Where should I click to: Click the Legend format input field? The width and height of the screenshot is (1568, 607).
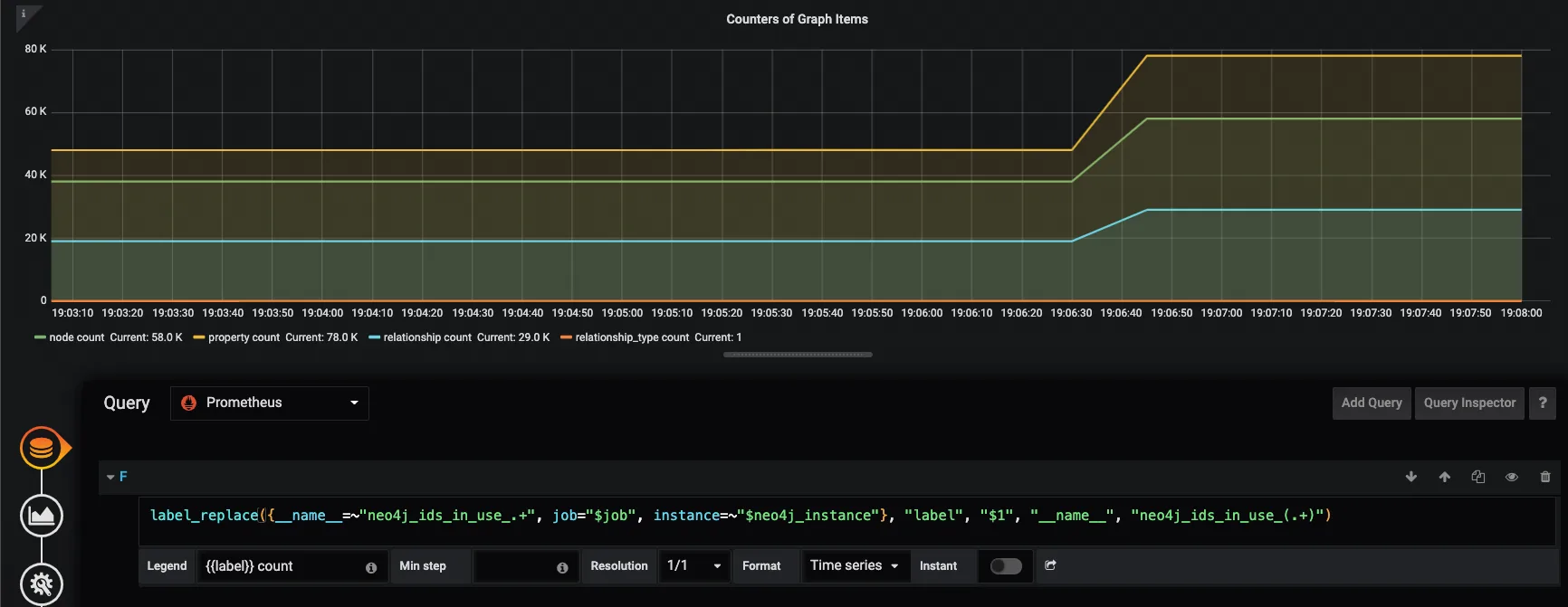coord(292,566)
